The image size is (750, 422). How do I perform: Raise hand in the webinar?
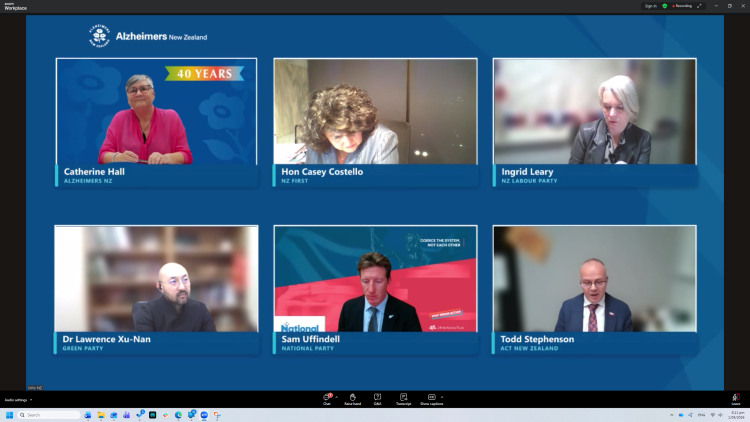[x=353, y=399]
